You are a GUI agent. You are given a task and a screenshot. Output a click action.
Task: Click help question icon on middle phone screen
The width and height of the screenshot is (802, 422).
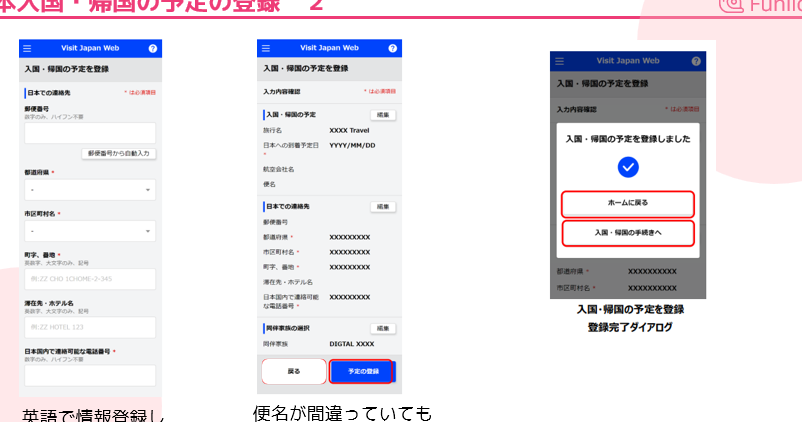tap(390, 48)
